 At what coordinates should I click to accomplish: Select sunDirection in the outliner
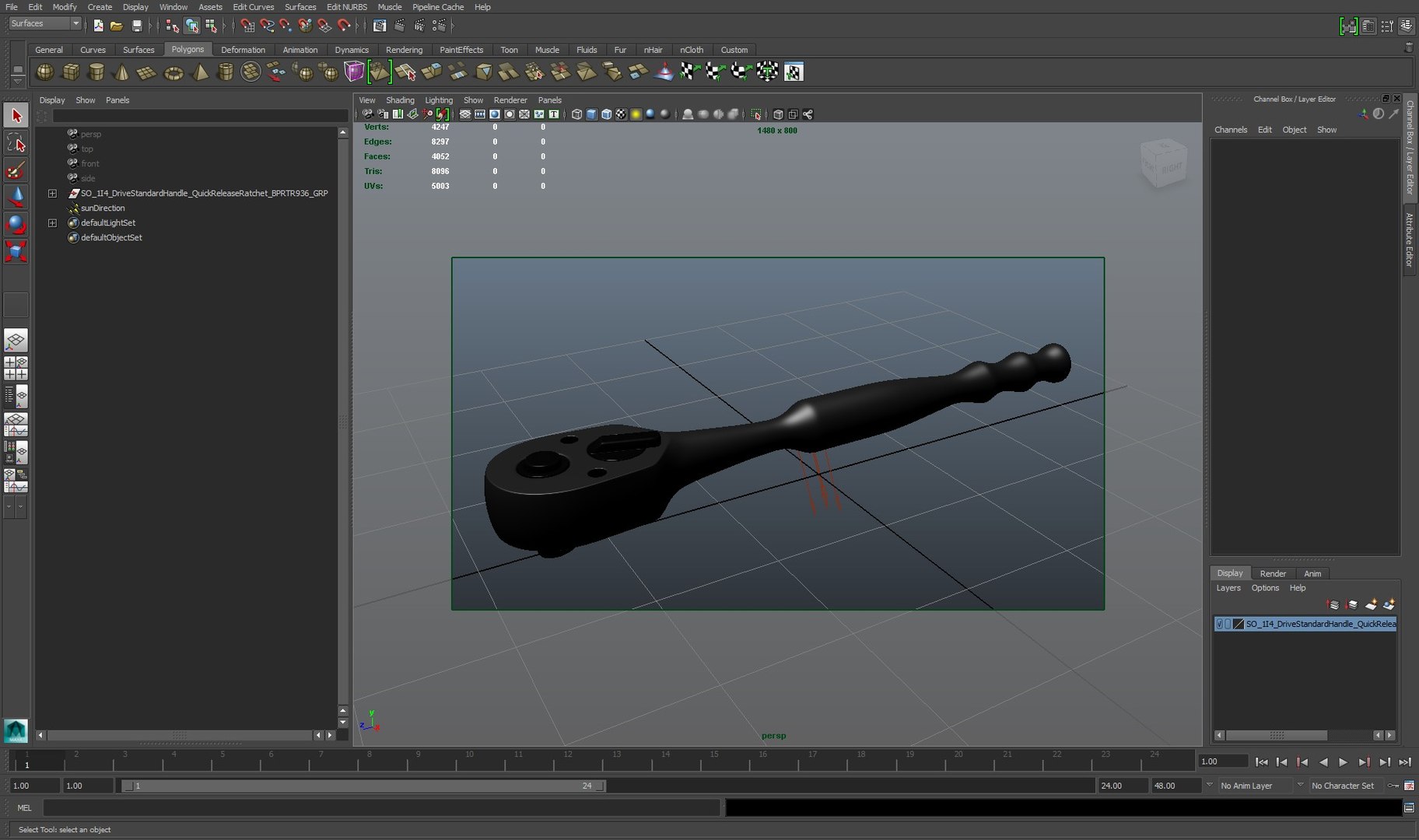(103, 208)
